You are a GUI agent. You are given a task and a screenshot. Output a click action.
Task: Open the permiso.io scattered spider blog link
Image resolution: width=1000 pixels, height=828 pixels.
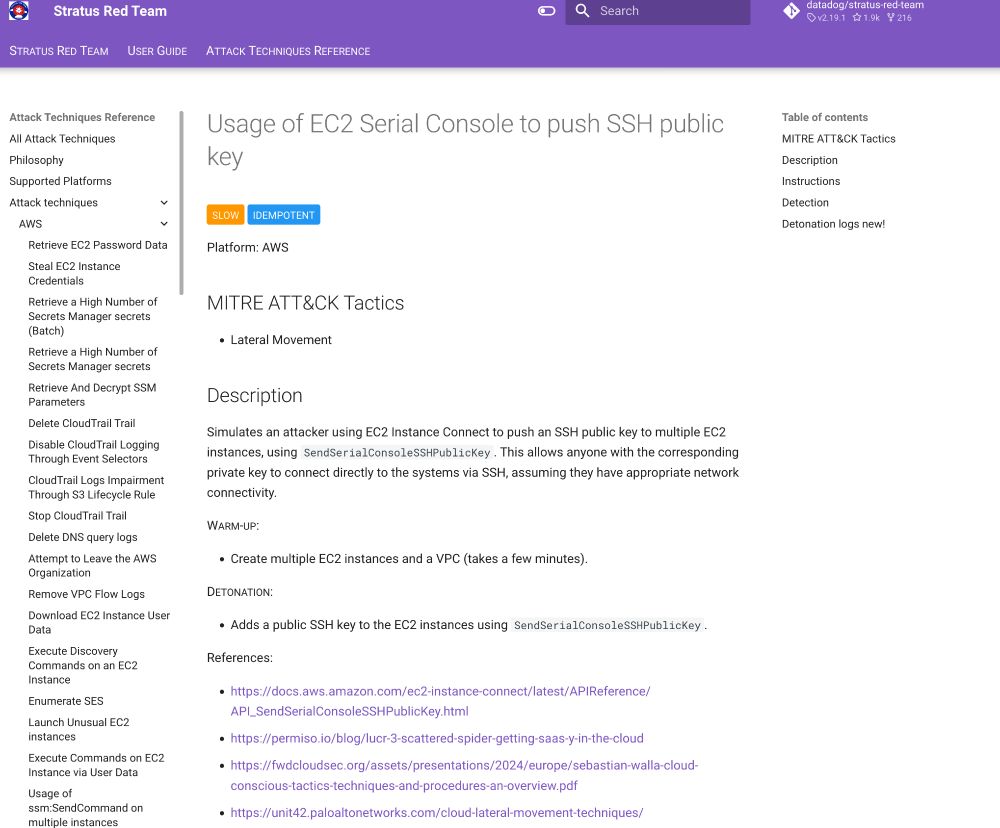(x=437, y=738)
